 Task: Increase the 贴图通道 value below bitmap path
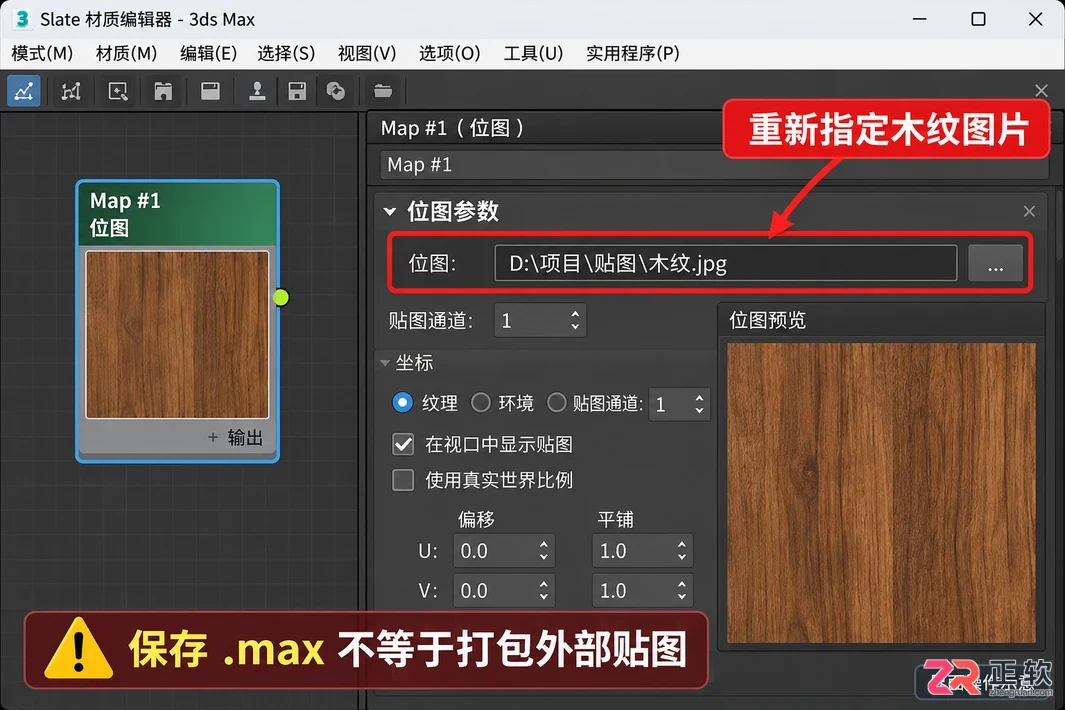coord(575,314)
